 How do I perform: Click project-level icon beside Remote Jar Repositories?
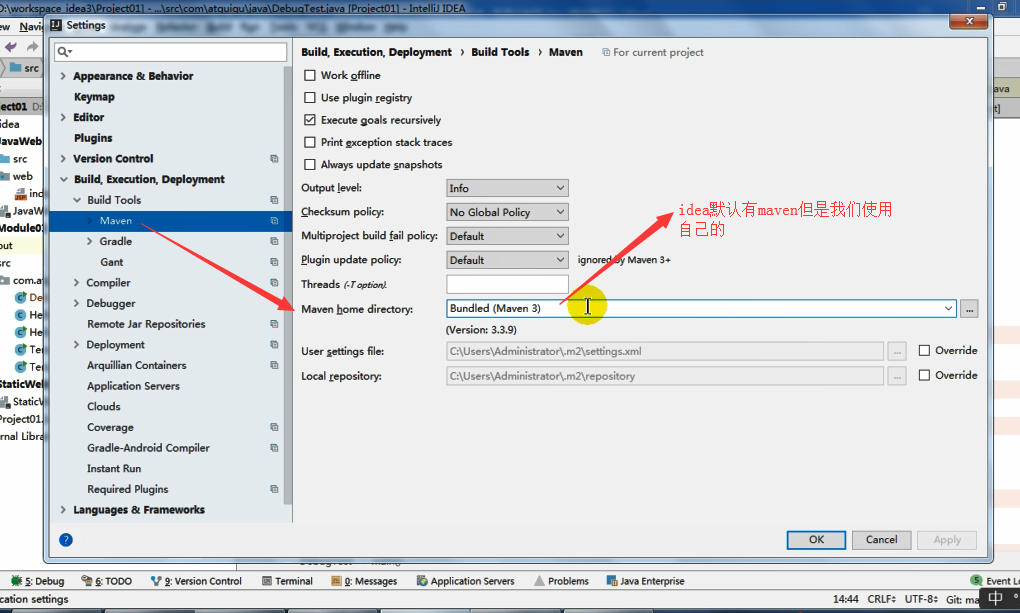pos(274,324)
